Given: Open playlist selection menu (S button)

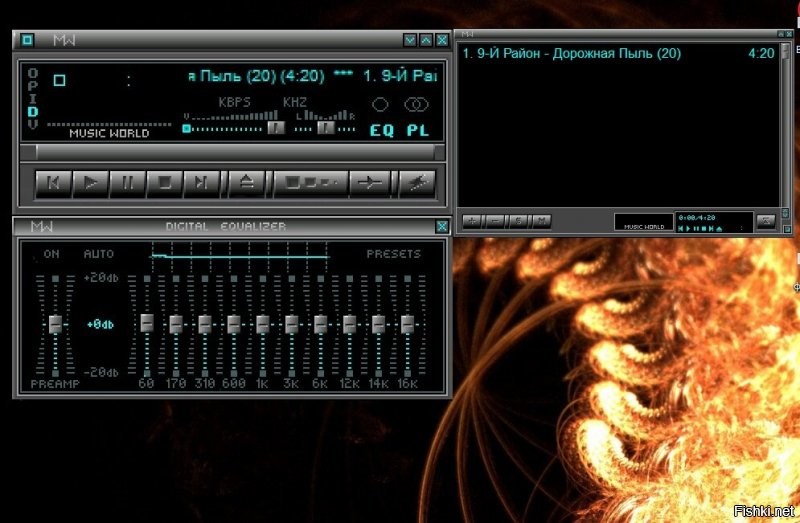Looking at the screenshot, I should pos(518,221).
